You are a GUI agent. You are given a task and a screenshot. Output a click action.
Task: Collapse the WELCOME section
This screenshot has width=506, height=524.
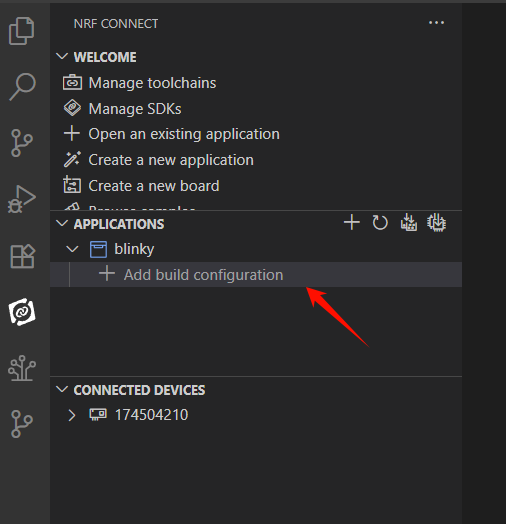point(62,56)
